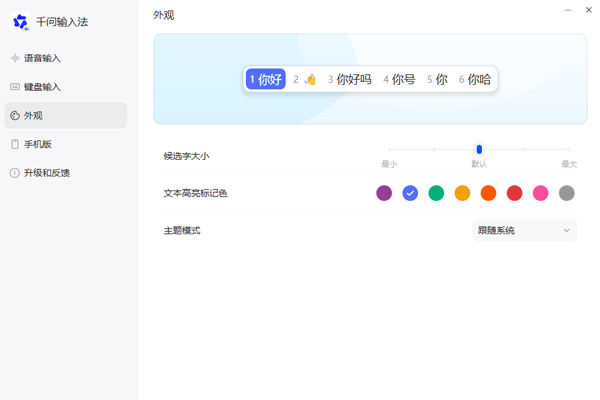Click the appearance palette icon
Viewport: 600px width, 400px height.
tap(15, 116)
